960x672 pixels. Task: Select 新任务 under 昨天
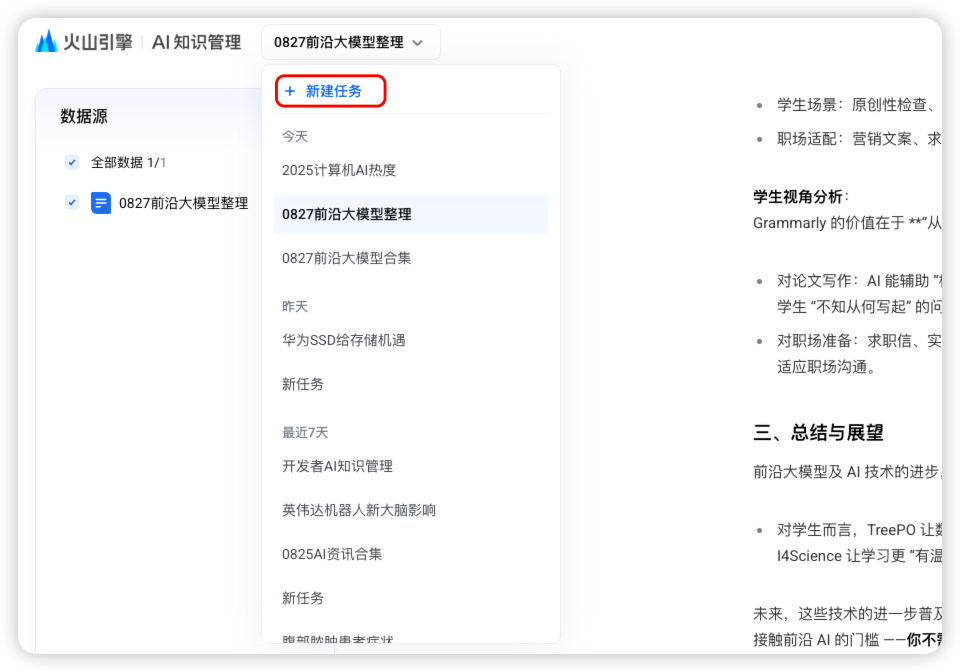click(411, 384)
